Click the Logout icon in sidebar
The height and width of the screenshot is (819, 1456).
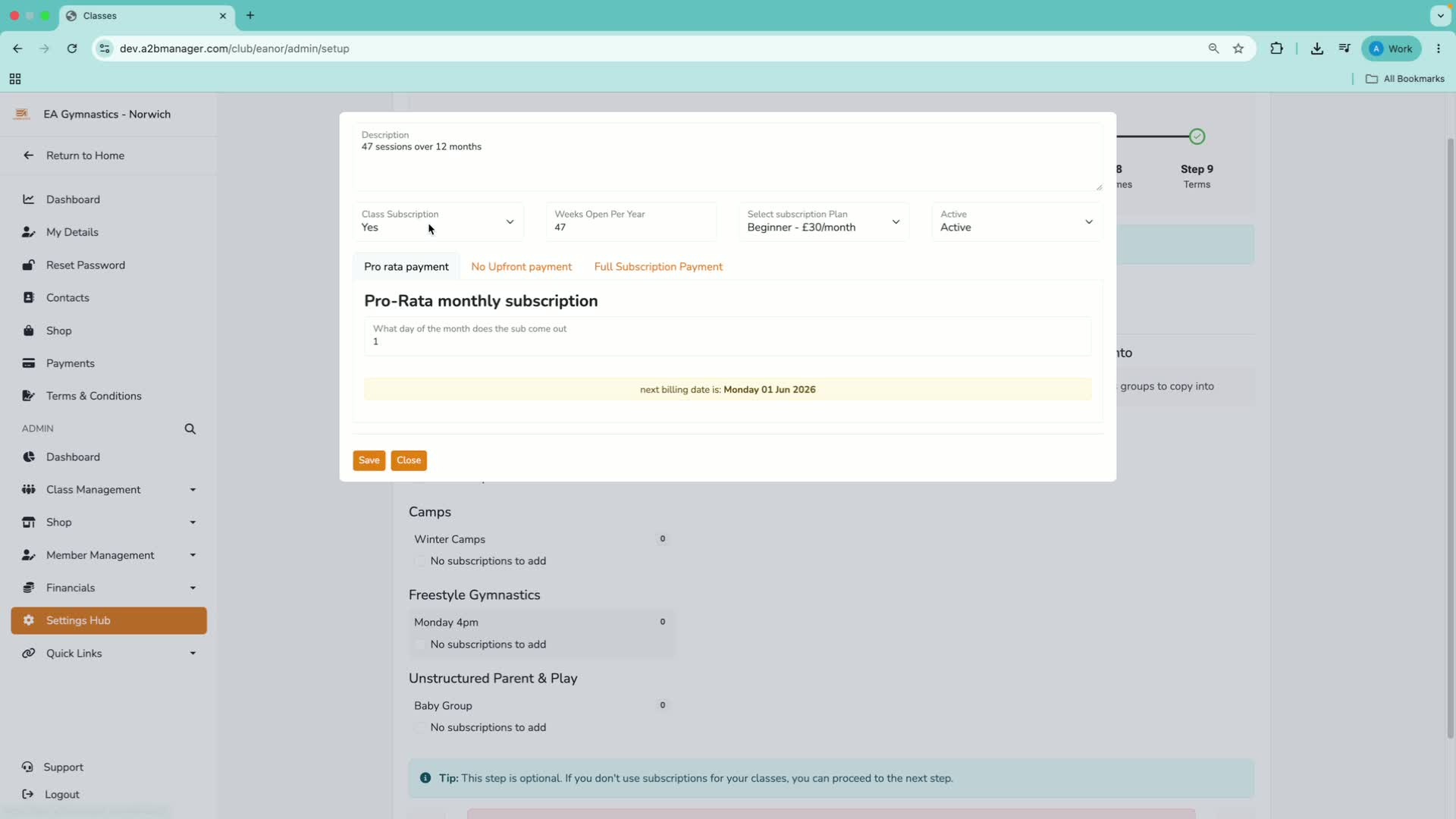[x=27, y=794]
